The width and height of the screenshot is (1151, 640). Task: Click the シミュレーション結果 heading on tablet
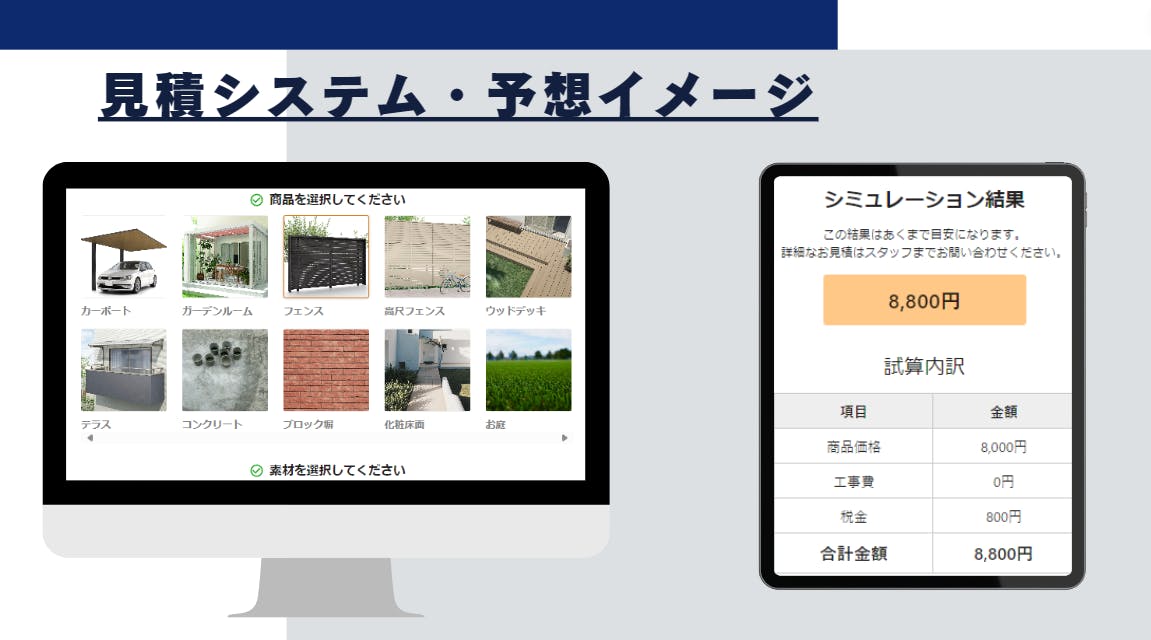click(924, 199)
